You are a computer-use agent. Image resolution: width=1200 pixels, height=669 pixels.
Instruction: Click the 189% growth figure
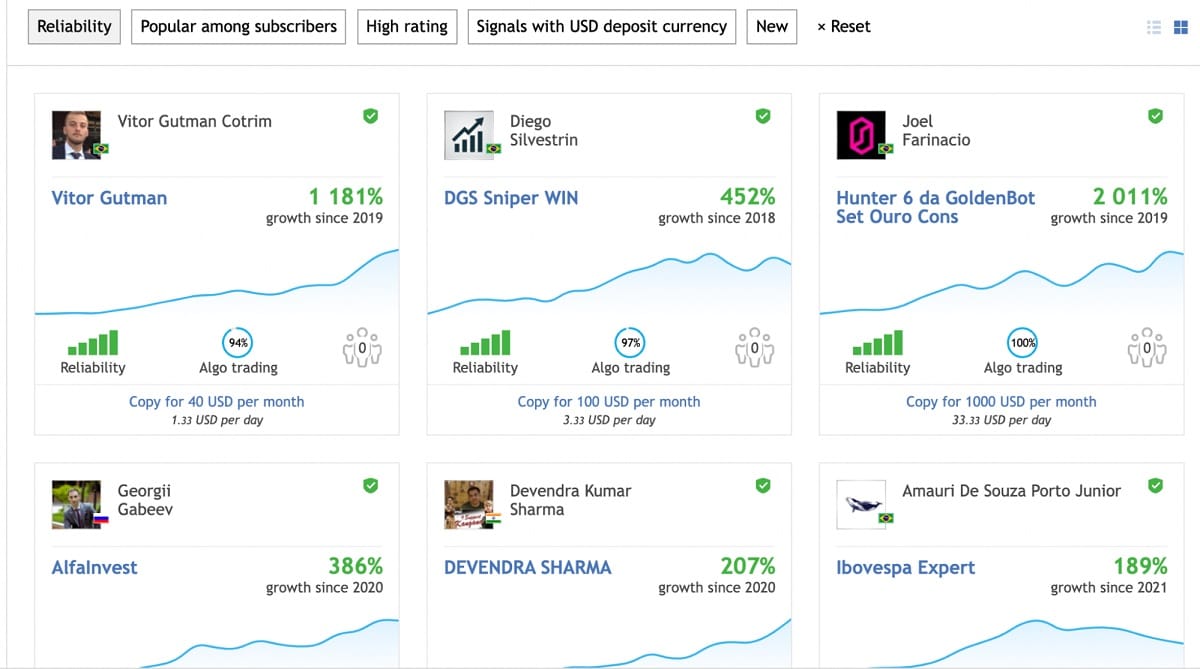pos(1140,566)
